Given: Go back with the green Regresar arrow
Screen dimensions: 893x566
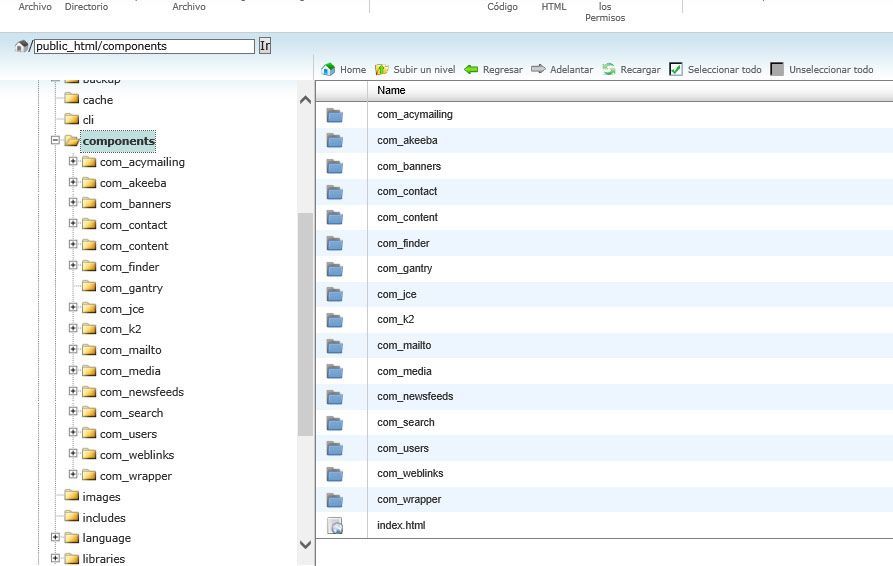Looking at the screenshot, I should (x=471, y=69).
